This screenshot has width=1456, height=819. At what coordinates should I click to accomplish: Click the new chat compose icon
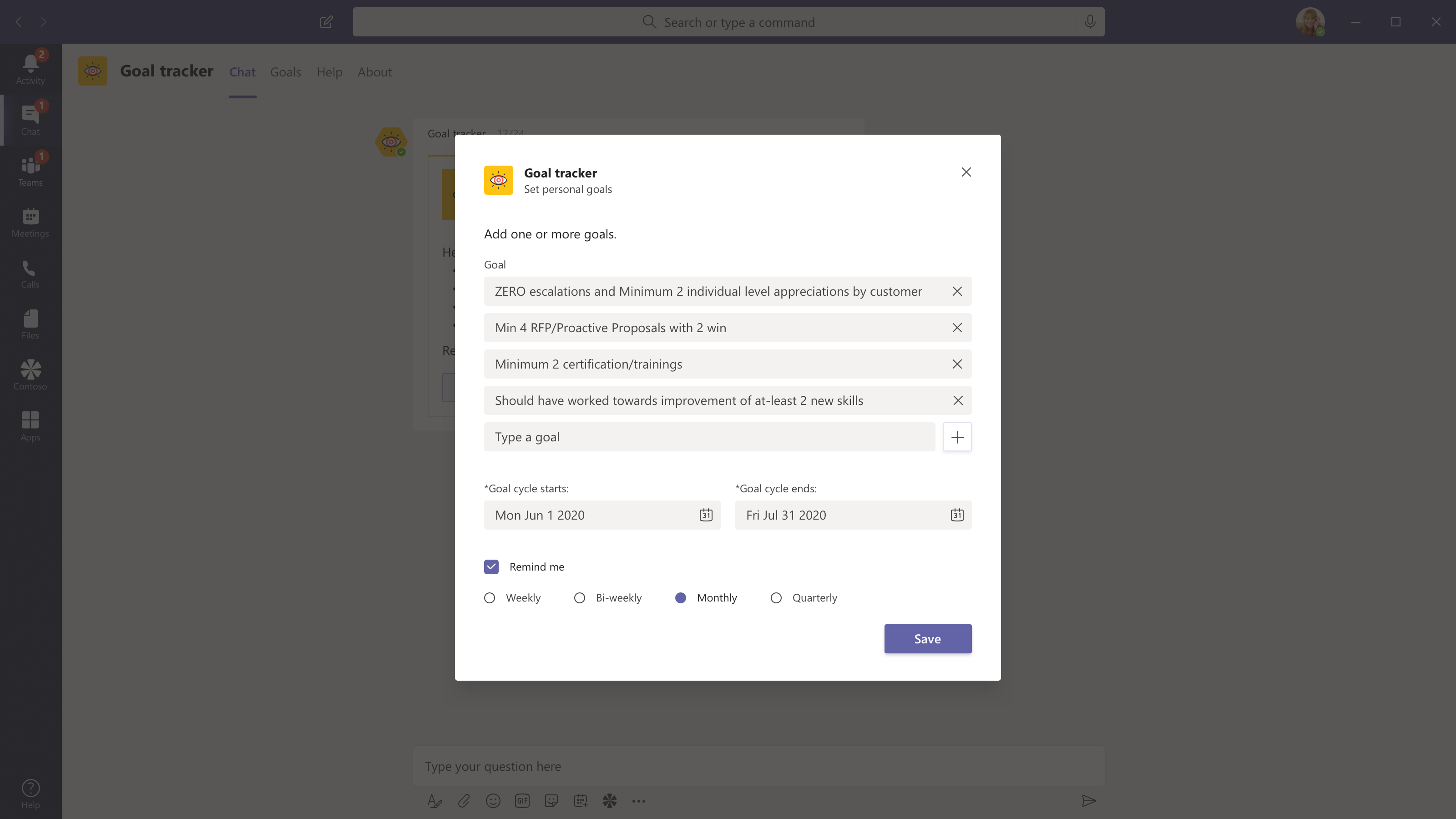coord(326,22)
